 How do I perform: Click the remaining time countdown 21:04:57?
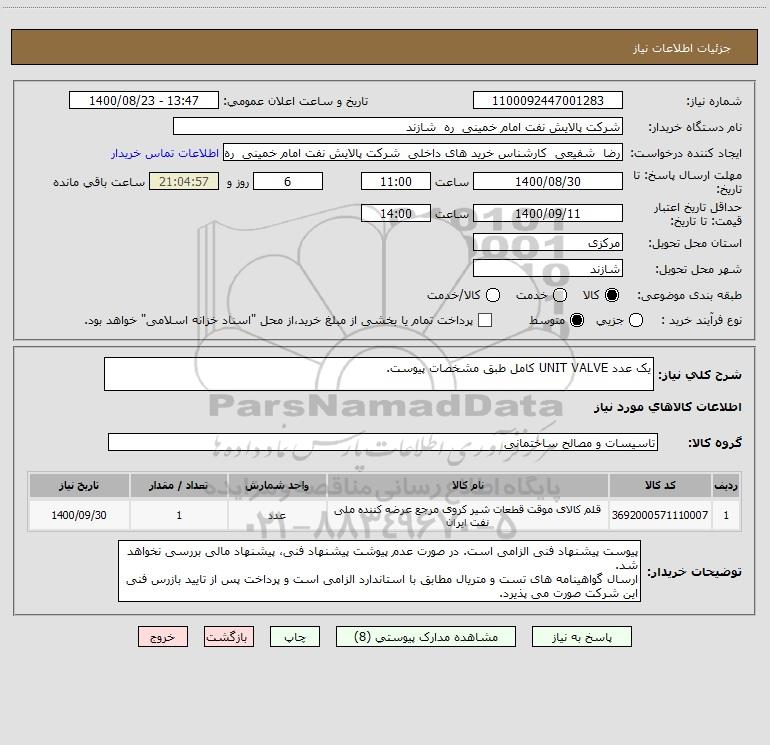click(184, 181)
